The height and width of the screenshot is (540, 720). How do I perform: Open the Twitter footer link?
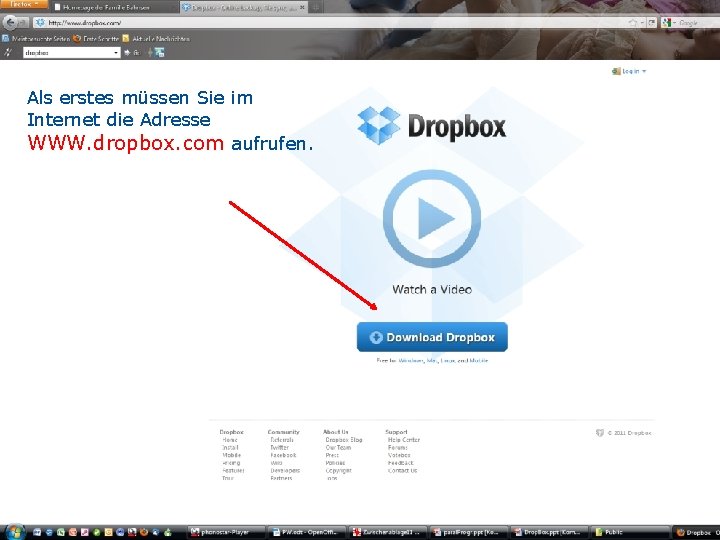coord(279,447)
